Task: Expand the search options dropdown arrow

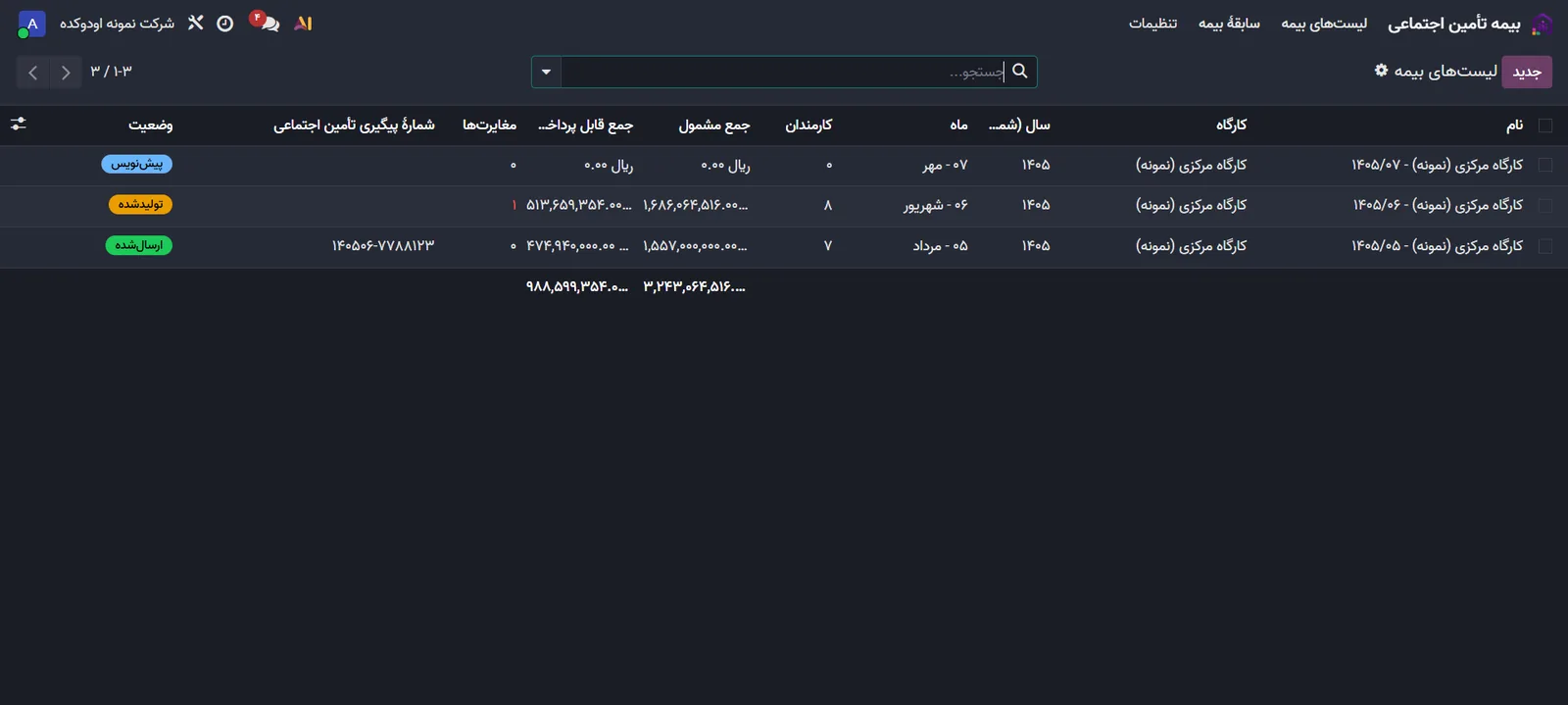Action: [x=546, y=72]
